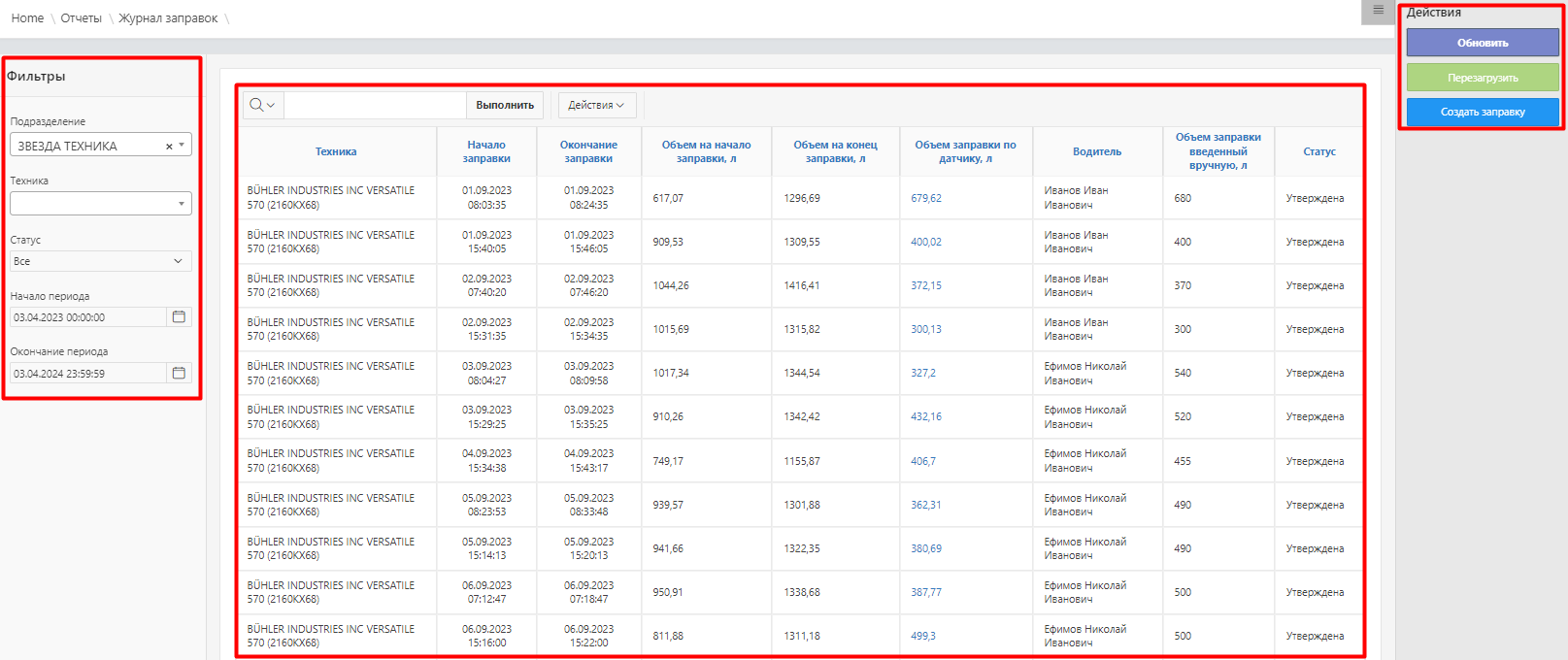The width and height of the screenshot is (1568, 660).
Task: Click inside the report search text field
Action: click(x=375, y=105)
